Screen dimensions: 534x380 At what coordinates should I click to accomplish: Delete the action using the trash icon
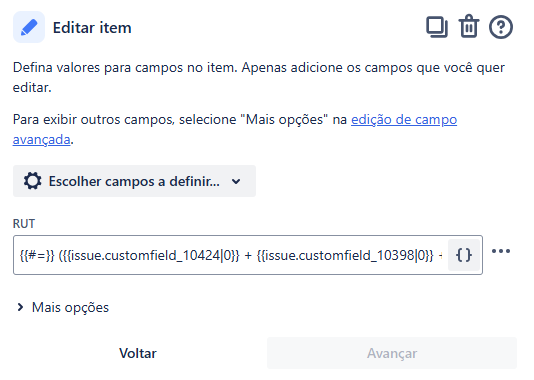(x=469, y=26)
